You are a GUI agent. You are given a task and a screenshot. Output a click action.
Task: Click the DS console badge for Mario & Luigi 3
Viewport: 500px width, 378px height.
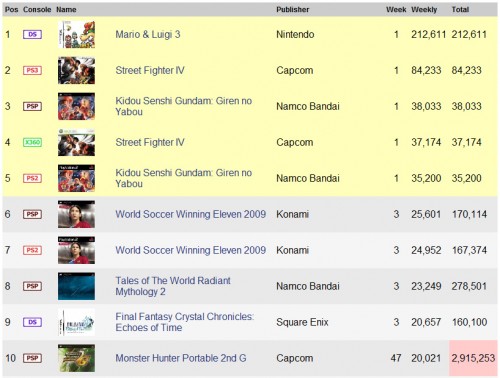[32, 34]
